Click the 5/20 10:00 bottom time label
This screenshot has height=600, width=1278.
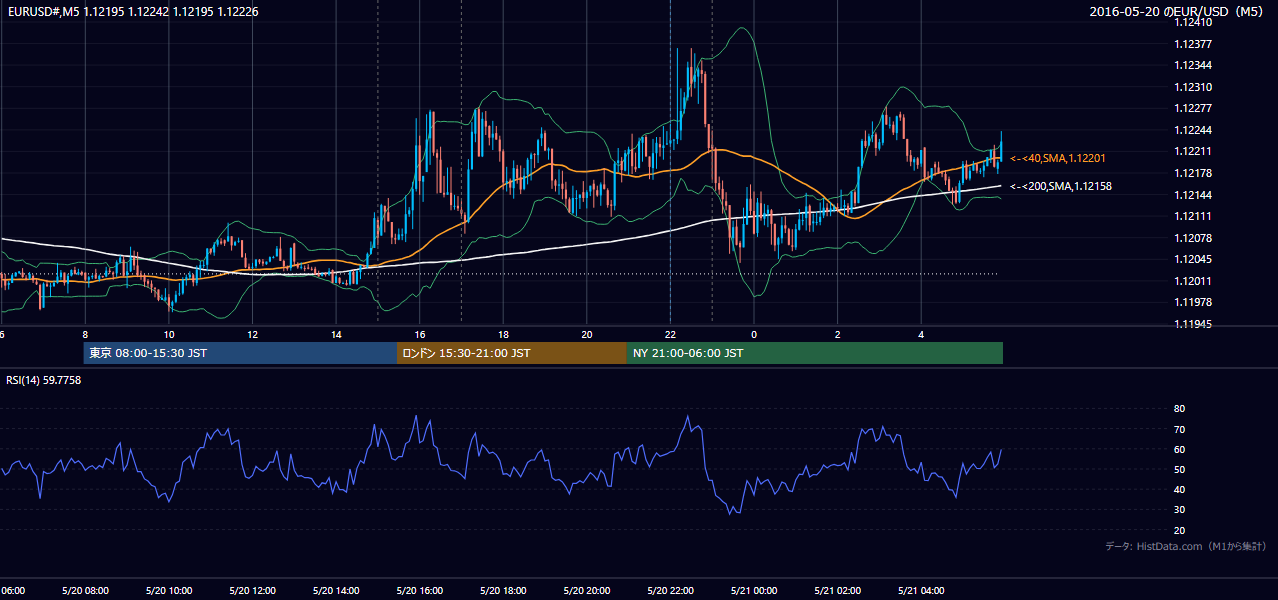[168, 591]
